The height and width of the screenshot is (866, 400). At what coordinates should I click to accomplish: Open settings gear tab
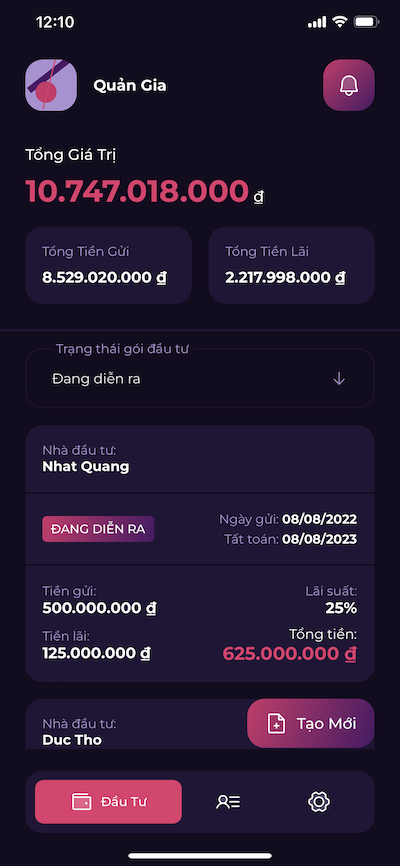tap(319, 801)
